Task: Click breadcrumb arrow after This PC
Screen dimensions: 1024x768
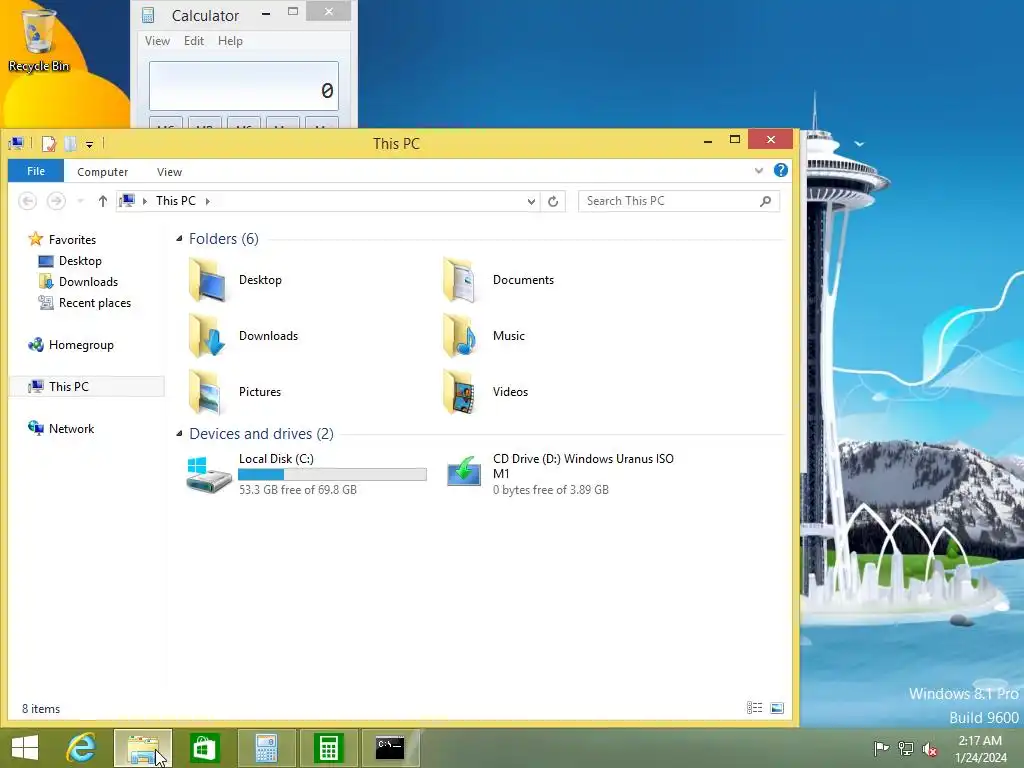Action: 208,201
